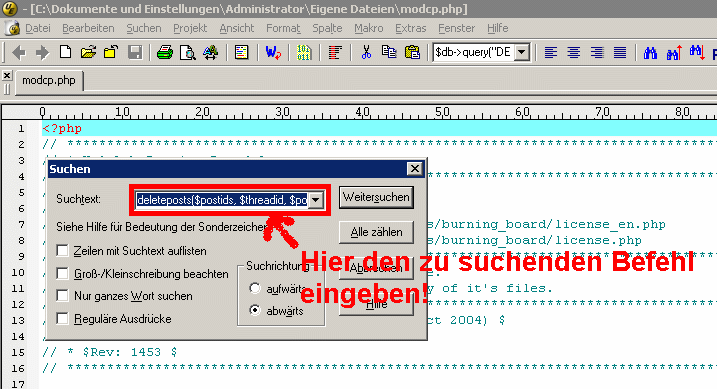The image size is (717, 389).
Task: Expand the toolbar search combo dropdown arrow
Action: [x=521, y=52]
